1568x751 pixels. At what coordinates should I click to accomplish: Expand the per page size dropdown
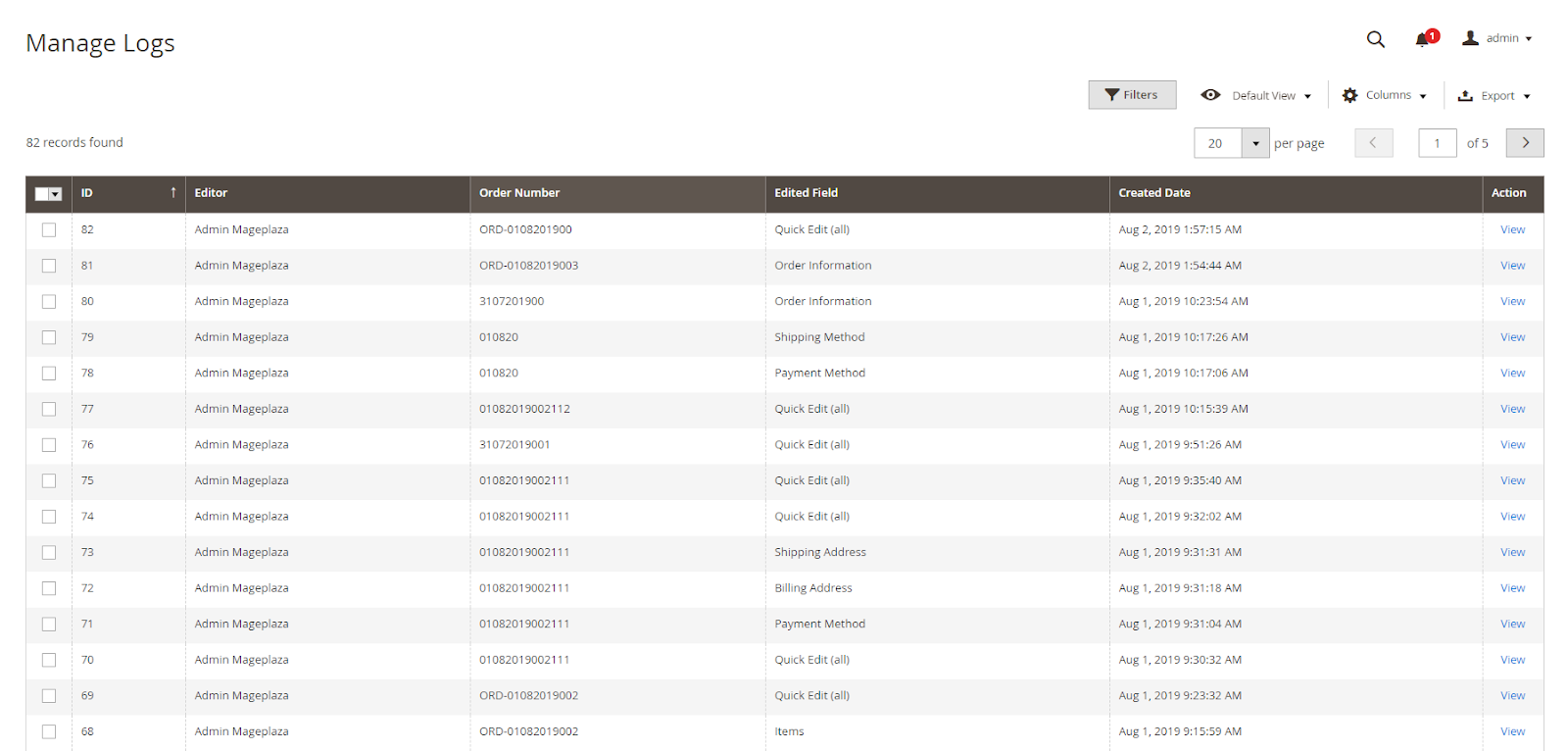(1255, 143)
